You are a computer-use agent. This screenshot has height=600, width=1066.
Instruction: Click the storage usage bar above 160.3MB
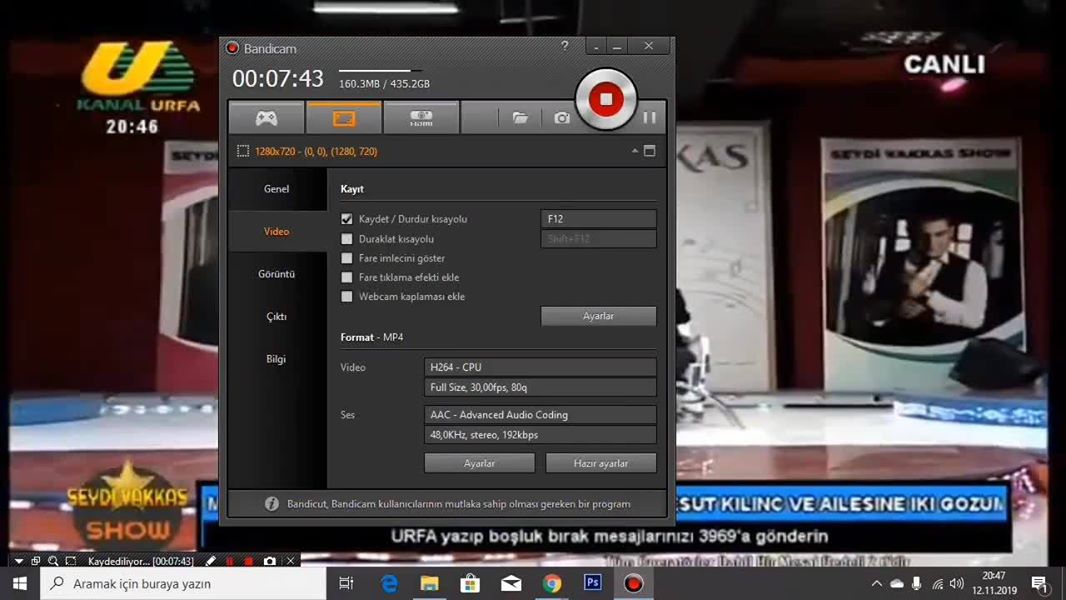(x=380, y=71)
